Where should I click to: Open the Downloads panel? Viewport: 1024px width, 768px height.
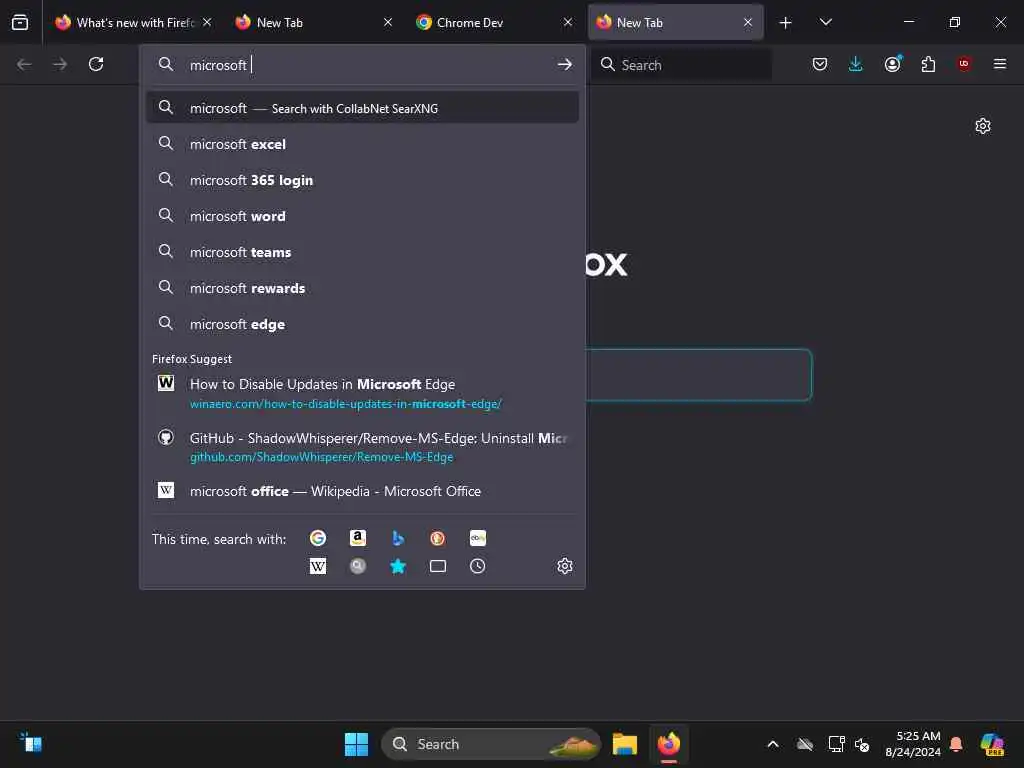(856, 64)
